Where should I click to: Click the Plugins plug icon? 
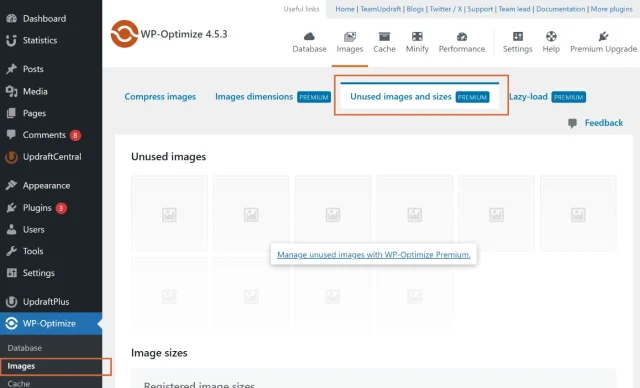pyautogui.click(x=11, y=208)
